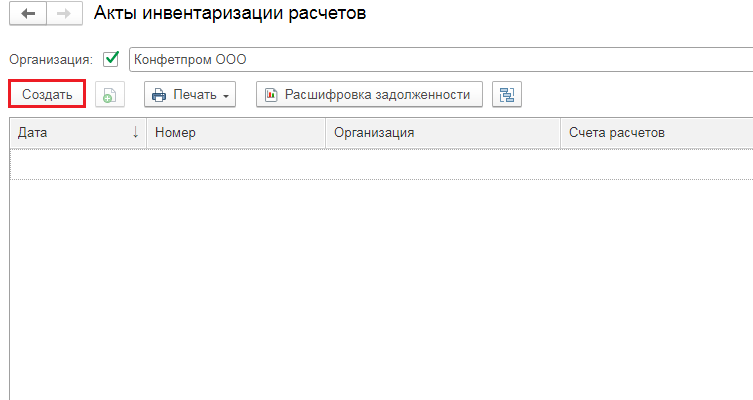
Task: Expand the Печать dropdown arrow
Action: 226,96
